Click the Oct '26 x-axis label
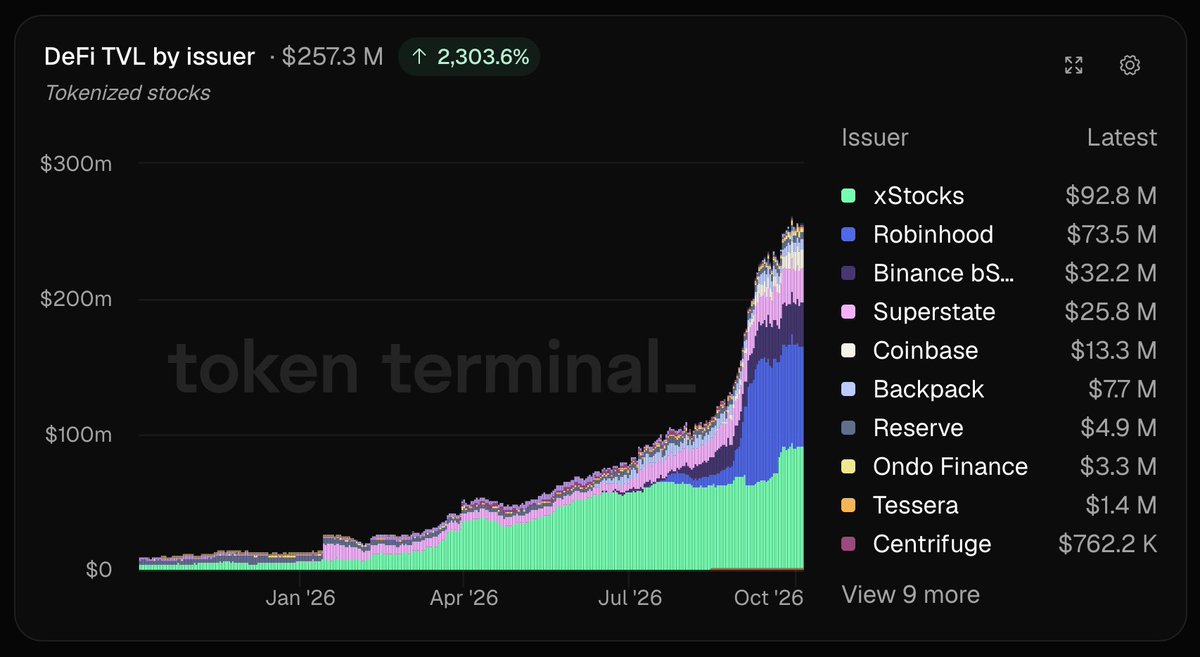 tap(771, 598)
